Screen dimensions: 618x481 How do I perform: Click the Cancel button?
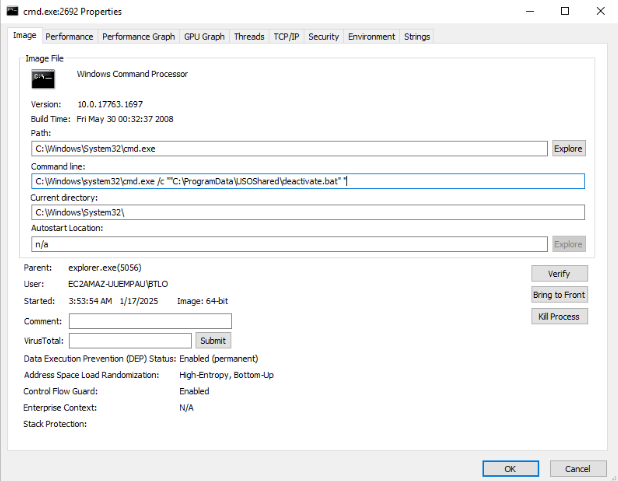pyautogui.click(x=578, y=468)
